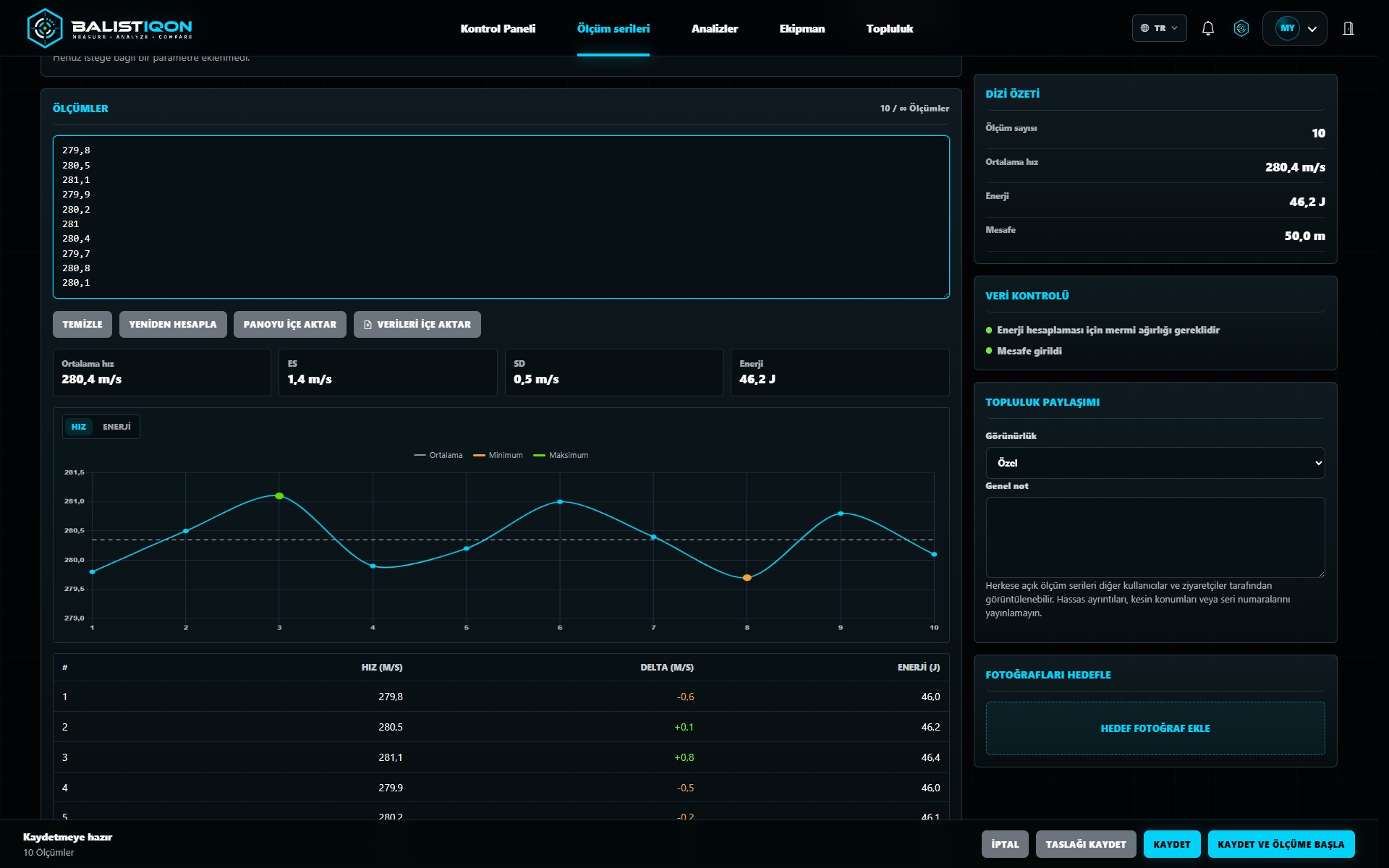Toggle the Minimum legend series
This screenshot has height=868, width=1389.
pos(498,455)
